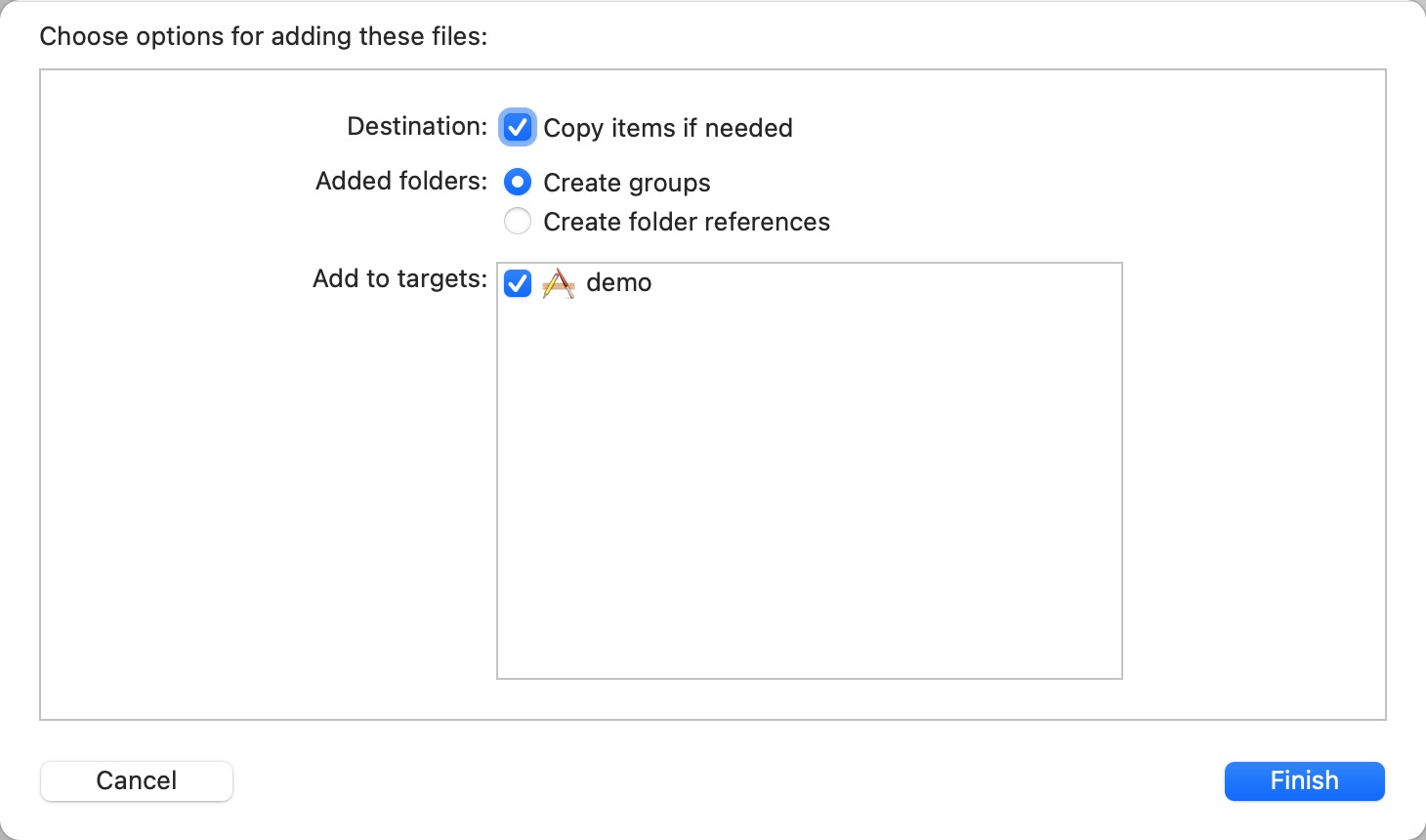Click the Xcode app icon beside demo
The image size is (1426, 840).
click(558, 283)
